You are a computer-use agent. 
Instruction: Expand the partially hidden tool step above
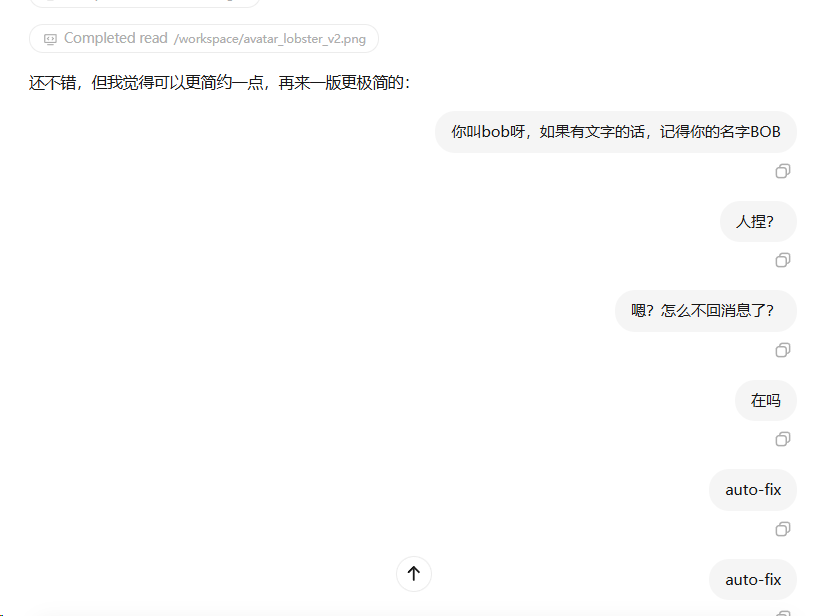144,3
